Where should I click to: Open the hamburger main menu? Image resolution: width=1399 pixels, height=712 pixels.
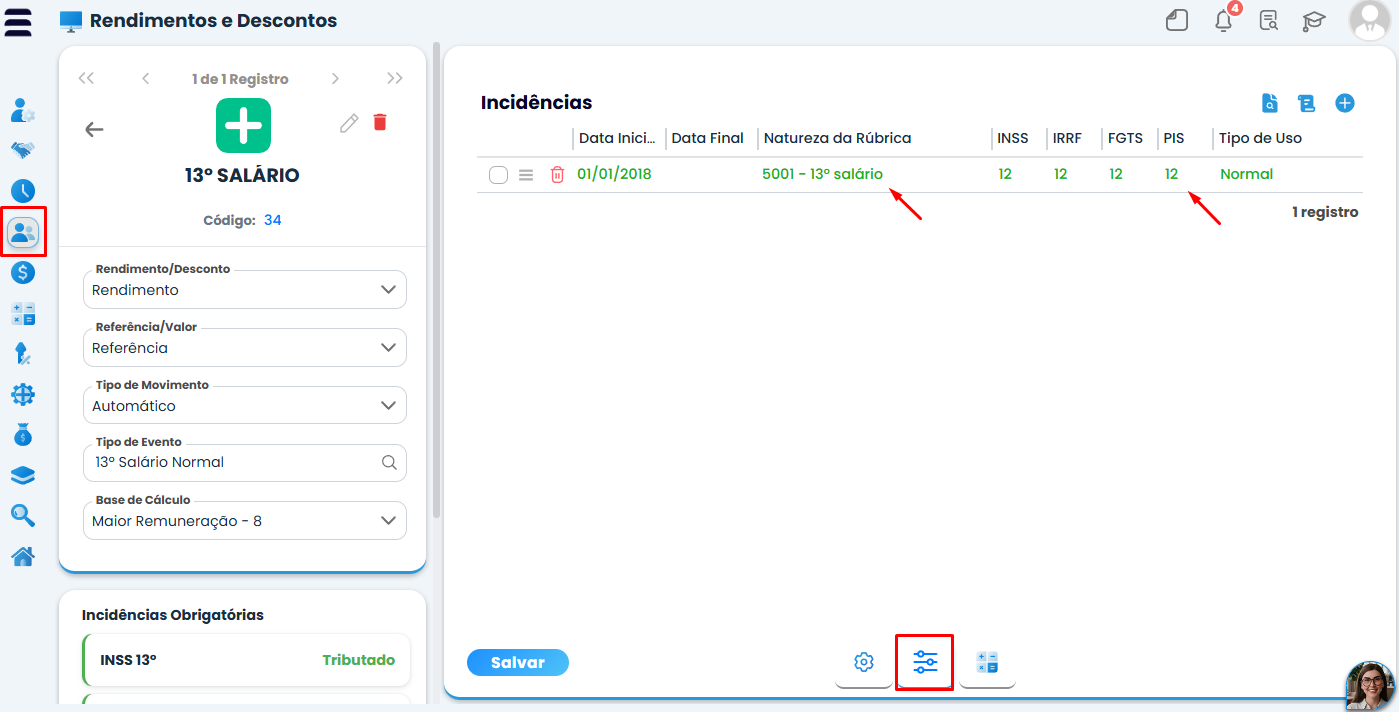tap(18, 21)
